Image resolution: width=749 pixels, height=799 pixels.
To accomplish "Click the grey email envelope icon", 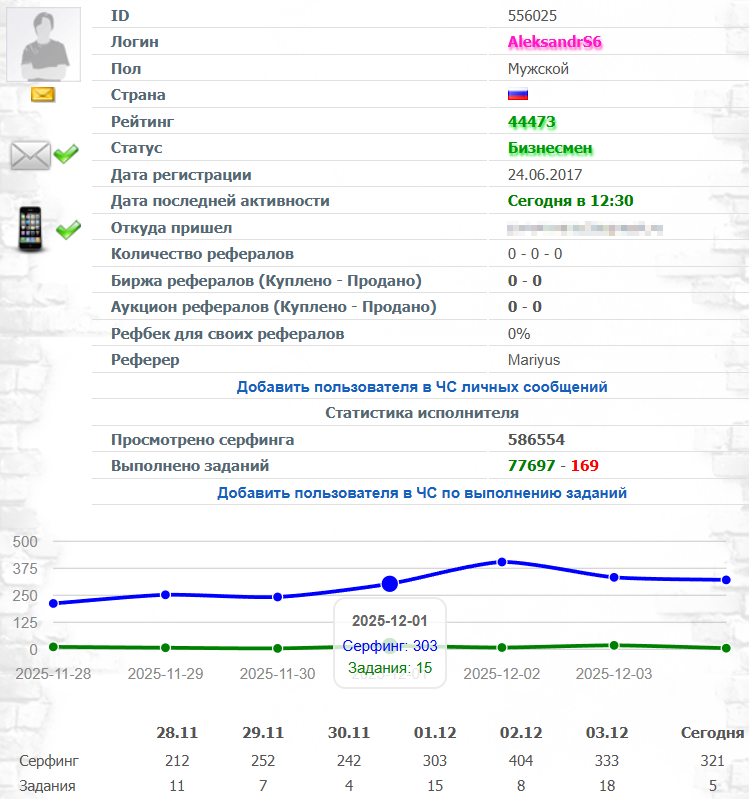I will tap(30, 155).
